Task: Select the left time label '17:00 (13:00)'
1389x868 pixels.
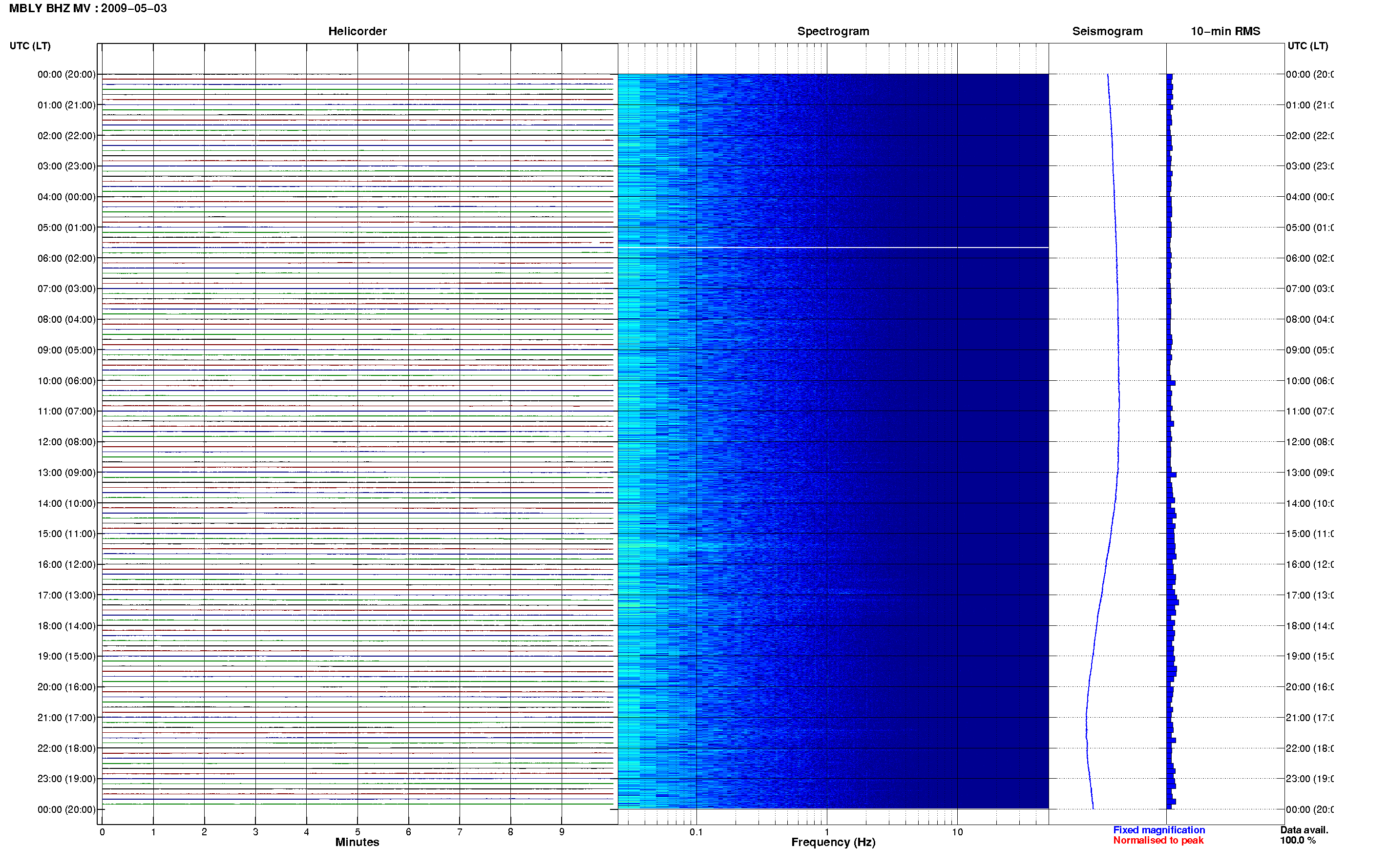Action: point(66,595)
